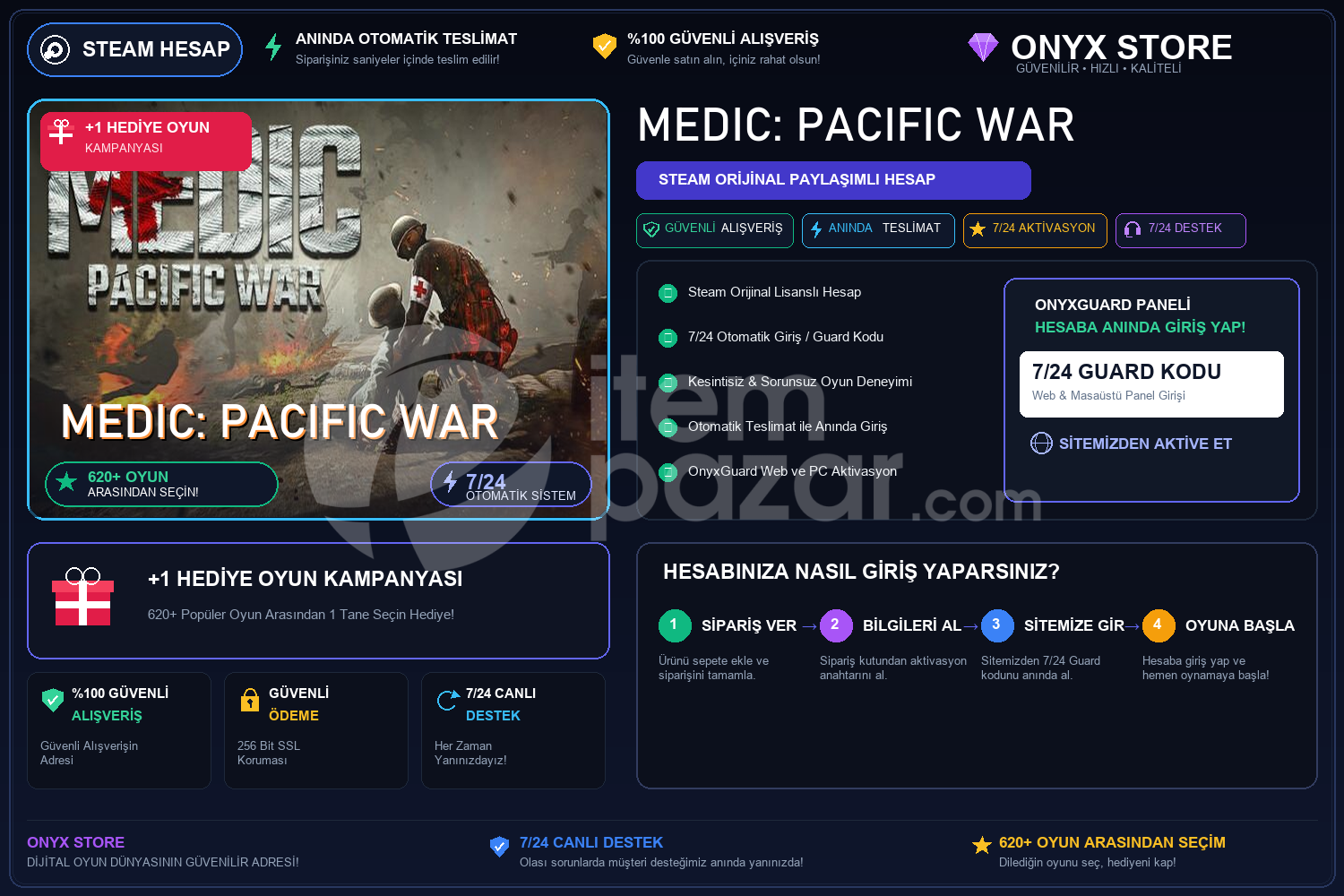Viewport: 1344px width, 896px height.
Task: Click the refresh arrow icon in the 7/24 CANLI DESTEK card
Action: pos(447,700)
